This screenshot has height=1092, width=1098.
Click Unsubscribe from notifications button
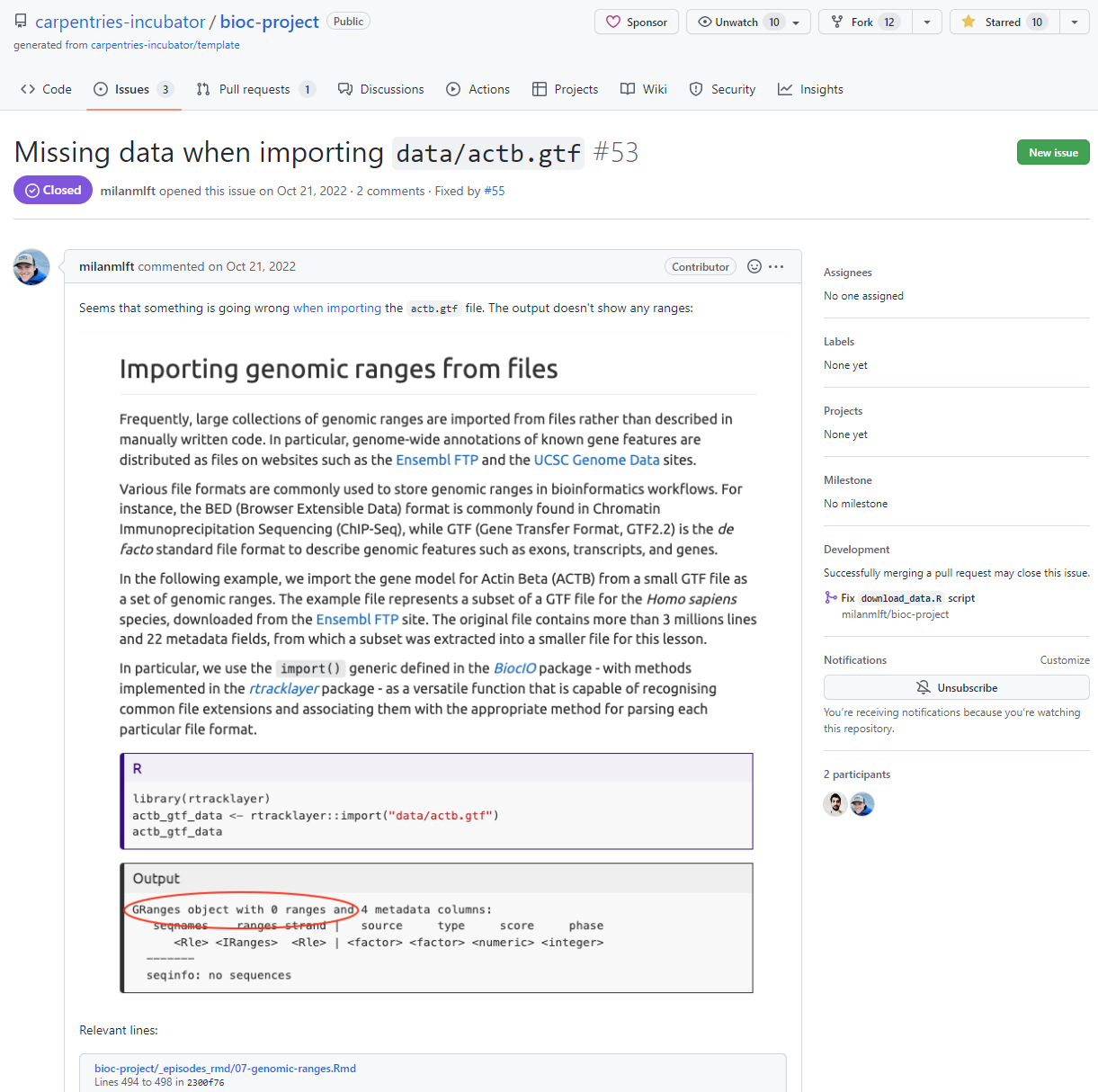(956, 687)
